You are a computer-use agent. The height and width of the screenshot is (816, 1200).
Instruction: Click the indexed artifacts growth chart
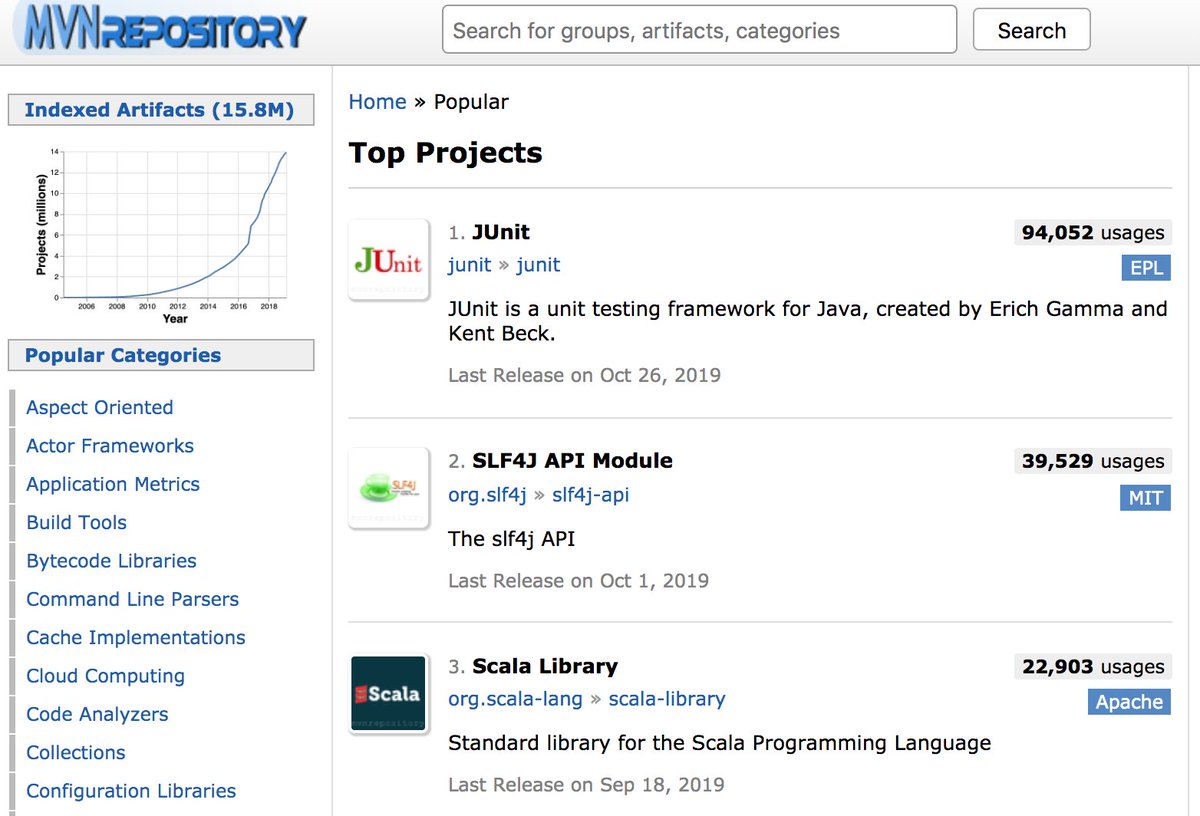[x=161, y=234]
